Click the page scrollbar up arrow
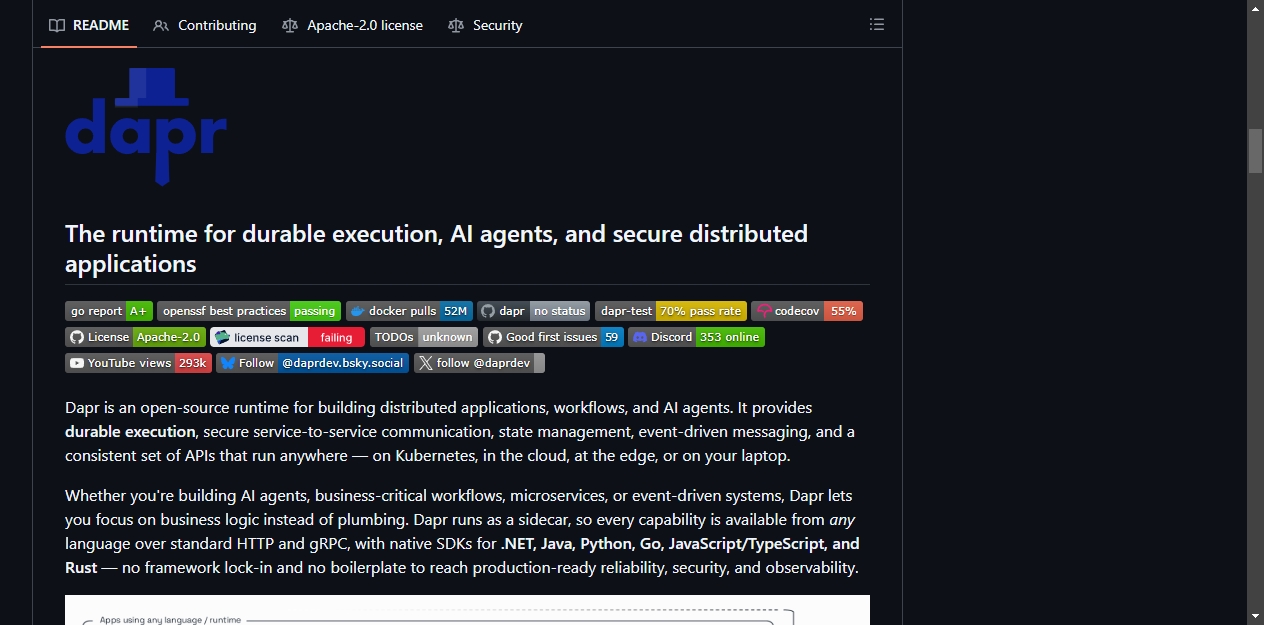Viewport: 1264px width, 625px height. (x=1255, y=8)
